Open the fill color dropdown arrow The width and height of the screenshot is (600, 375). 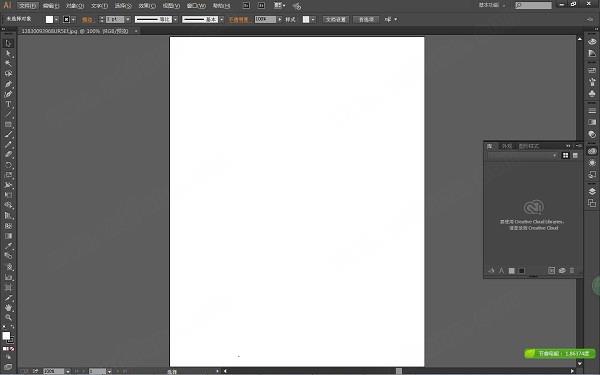[x=57, y=20]
